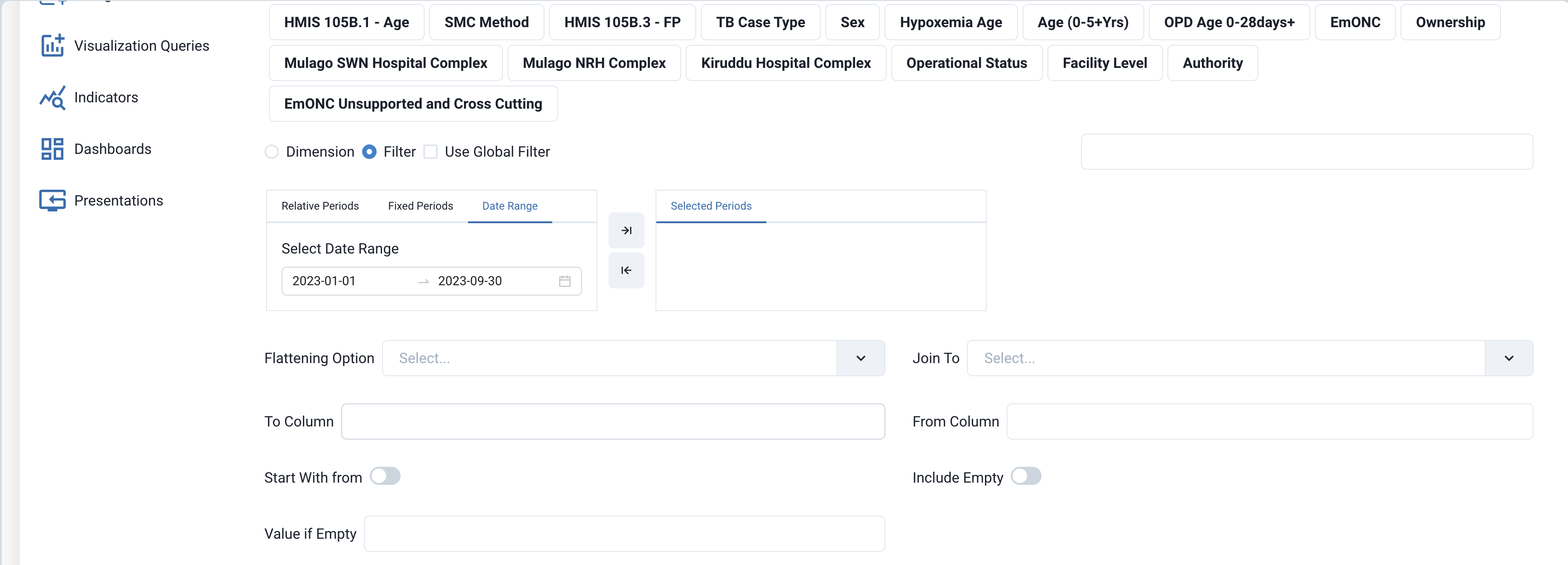Click the Dashboards grid icon
Screen dimensions: 1568x565
click(53, 149)
